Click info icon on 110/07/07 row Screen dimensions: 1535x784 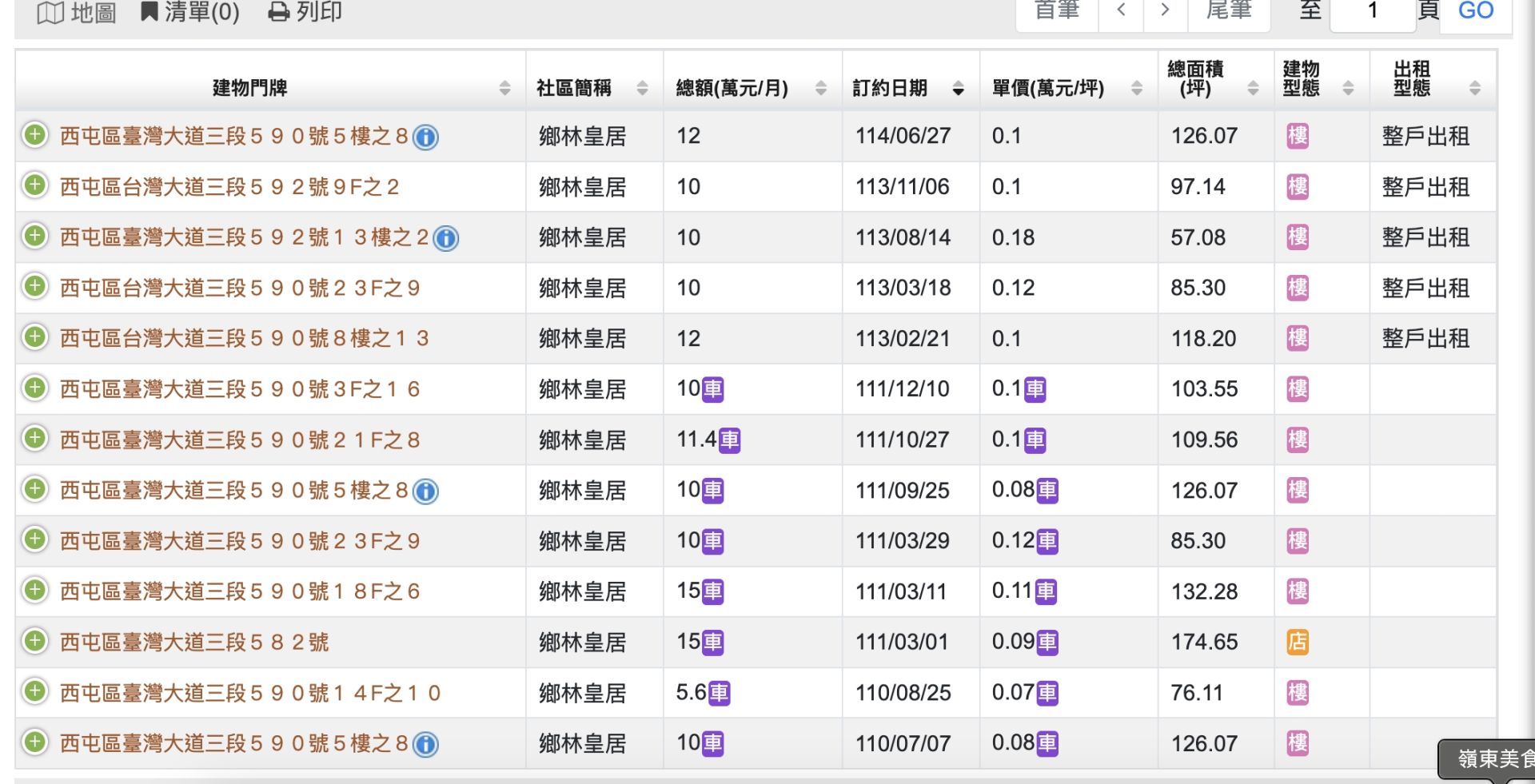click(x=425, y=745)
